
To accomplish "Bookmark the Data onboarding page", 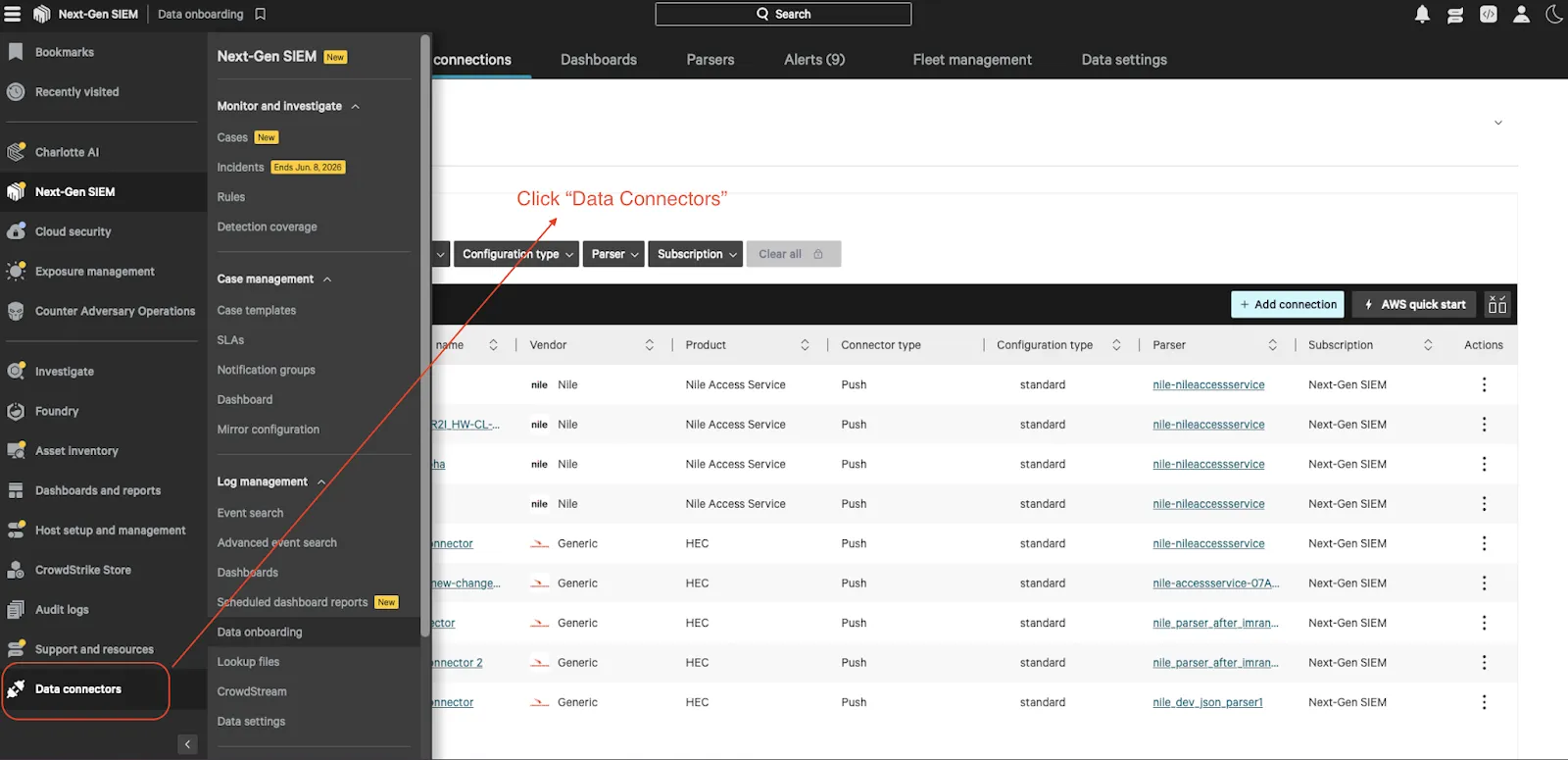I will tap(261, 14).
